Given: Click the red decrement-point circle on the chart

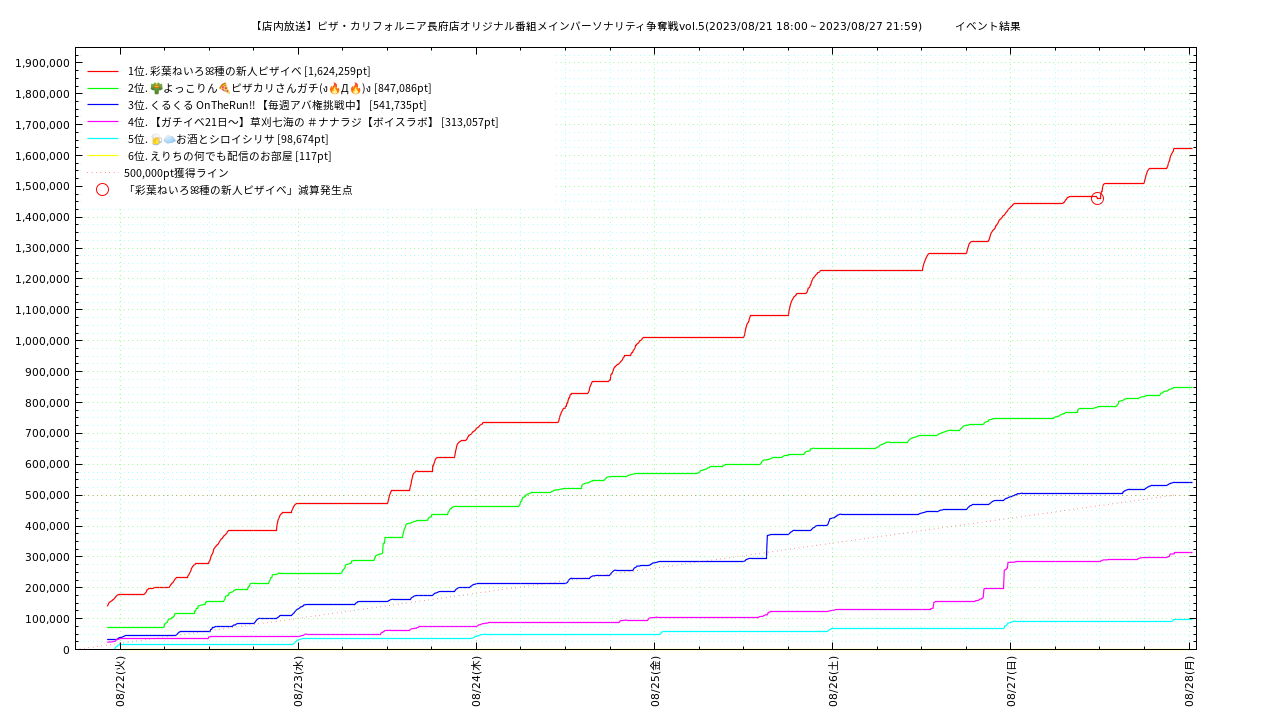Looking at the screenshot, I should [1097, 198].
